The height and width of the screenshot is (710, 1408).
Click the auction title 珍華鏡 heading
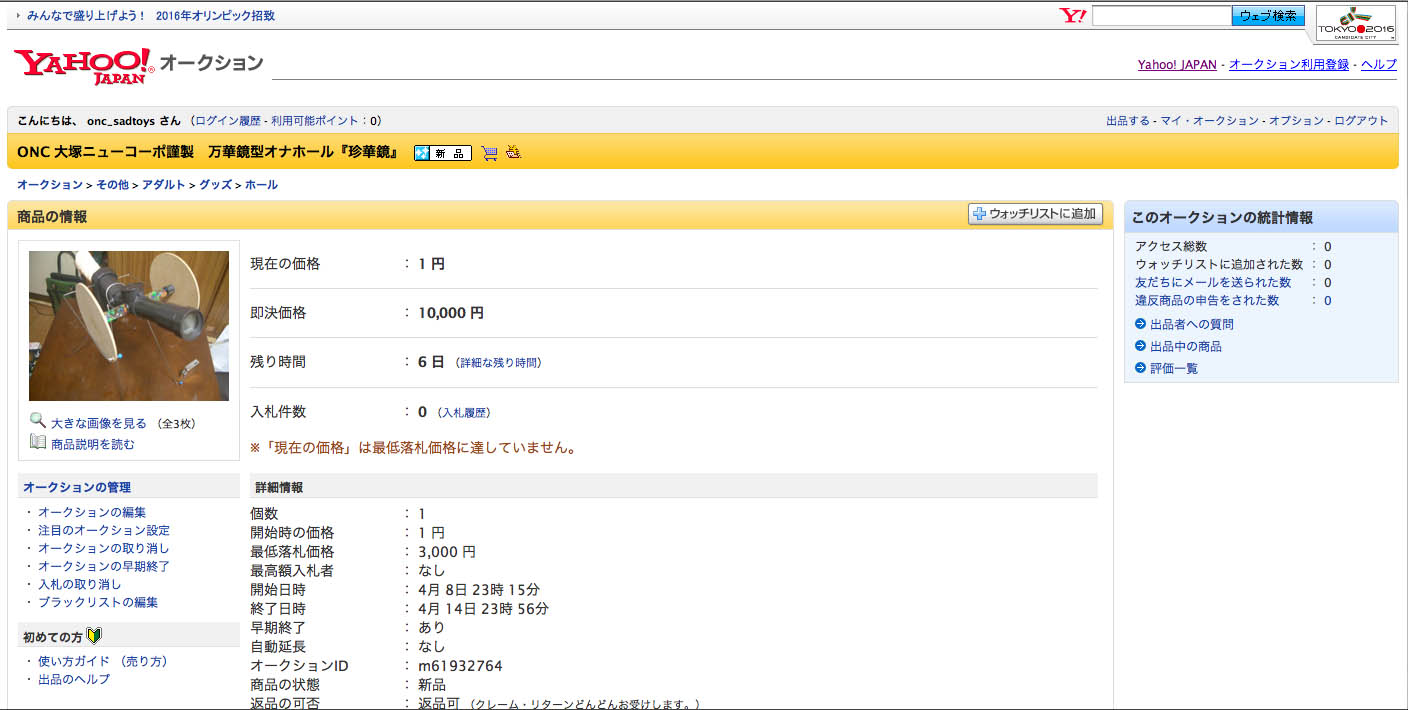[208, 153]
